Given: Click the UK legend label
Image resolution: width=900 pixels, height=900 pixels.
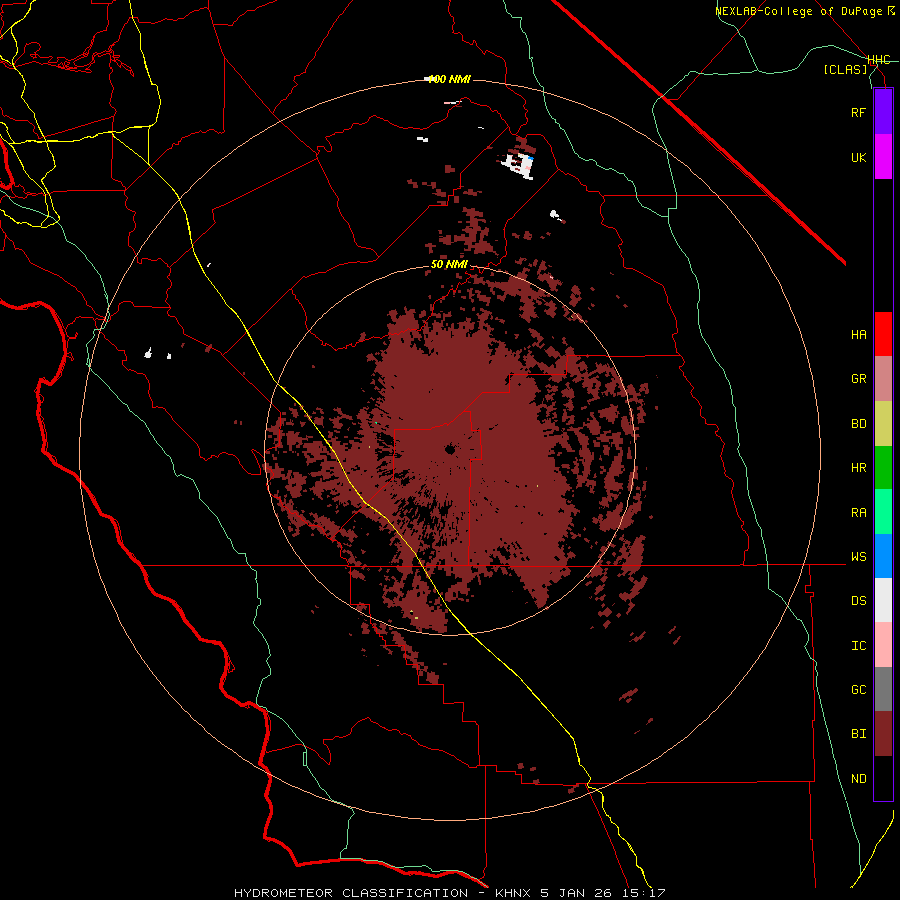Looking at the screenshot, I should pos(858,157).
